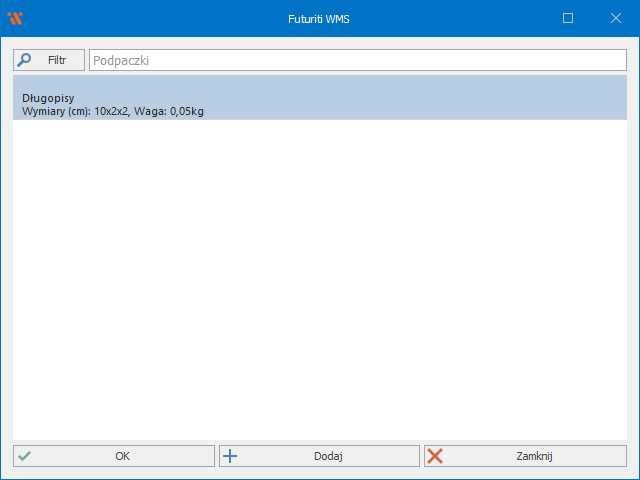Image resolution: width=640 pixels, height=480 pixels.
Task: Click the Filtr label text
Action: (57, 60)
